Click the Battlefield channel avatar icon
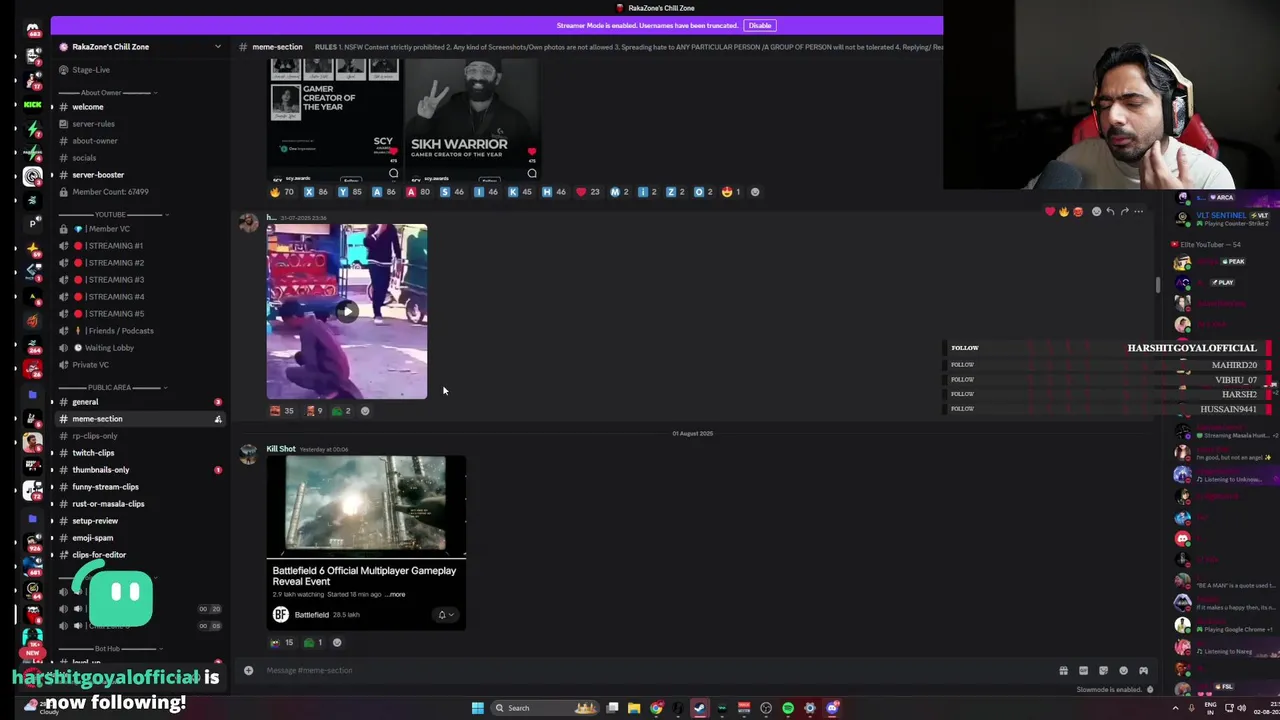The image size is (1280, 720). click(281, 615)
